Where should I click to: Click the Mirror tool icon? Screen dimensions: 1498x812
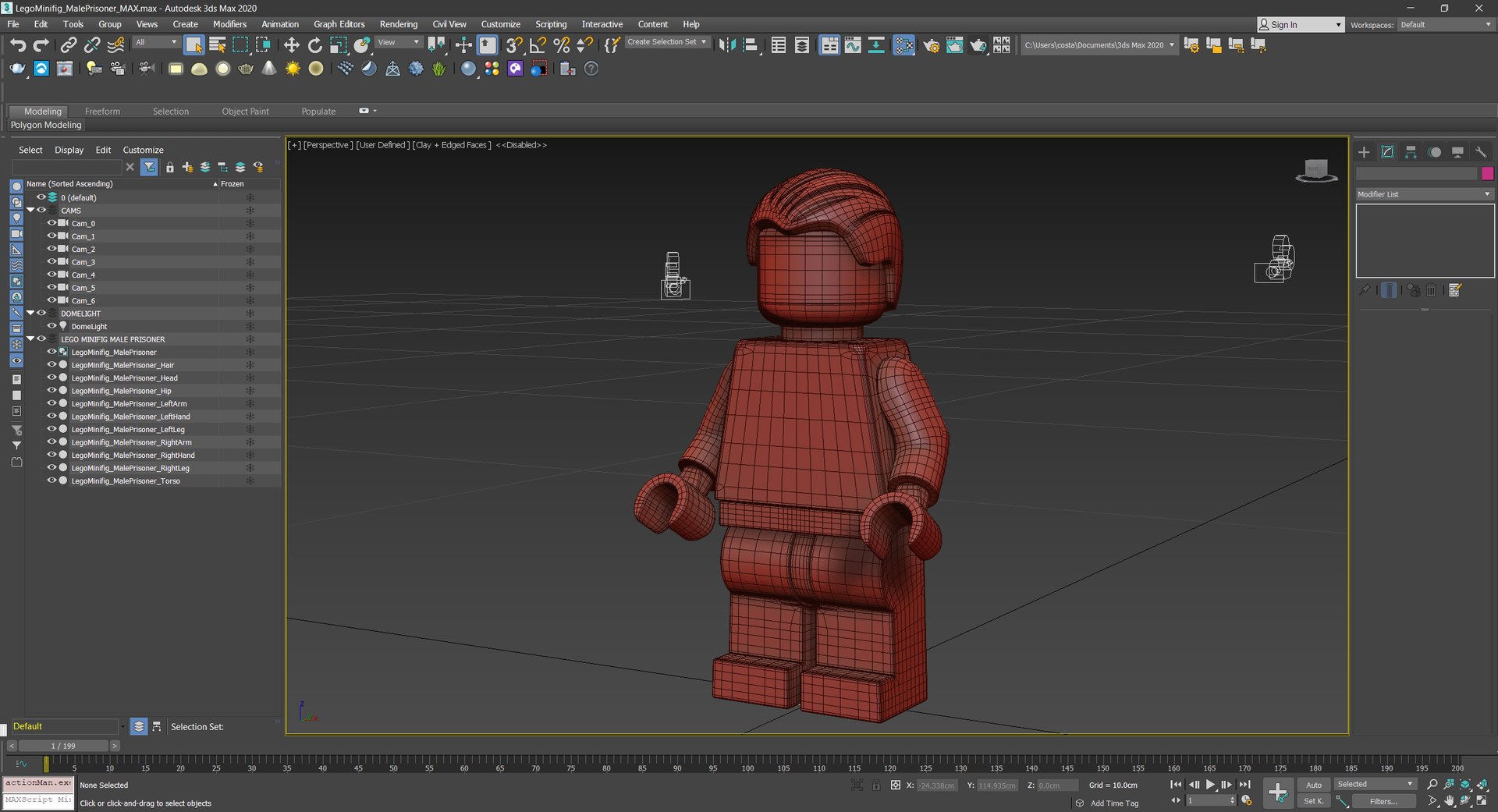726,45
